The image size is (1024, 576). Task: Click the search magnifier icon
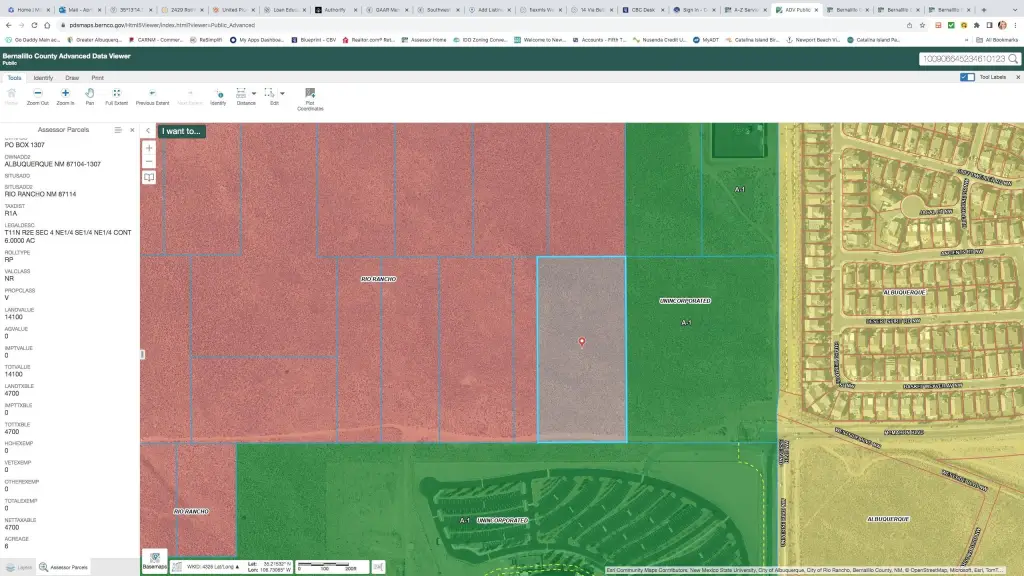tap(1013, 59)
